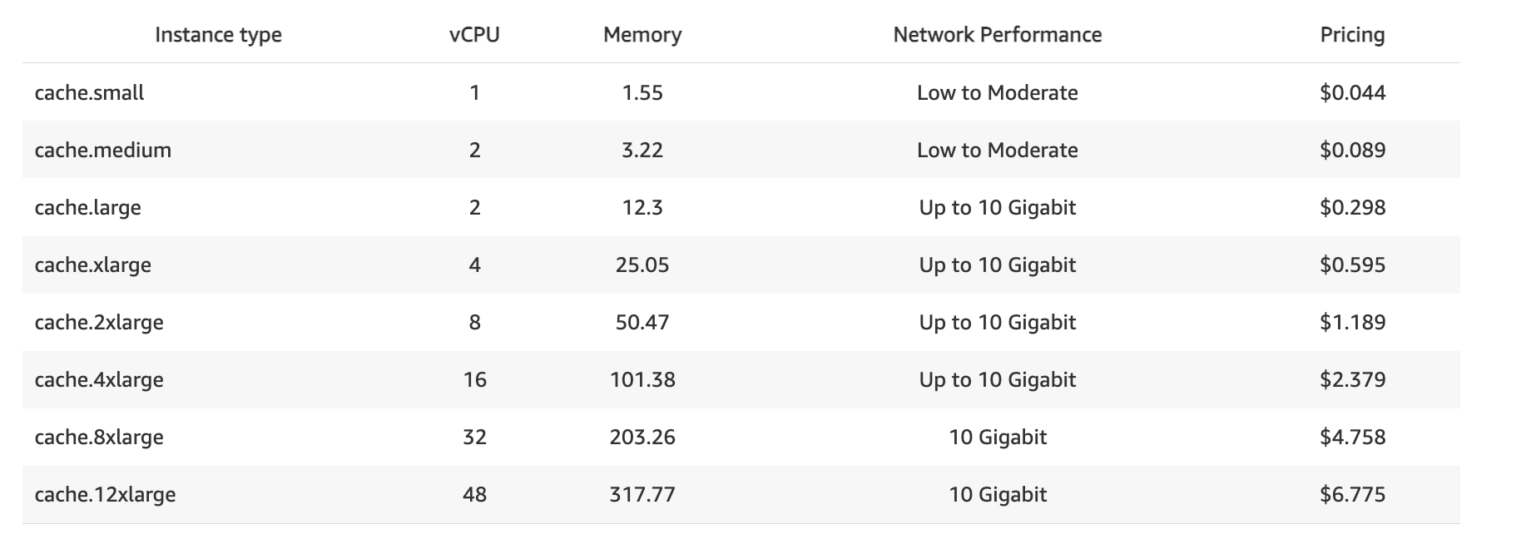Click the $6.775 price cell
The width and height of the screenshot is (1536, 554).
[1352, 494]
